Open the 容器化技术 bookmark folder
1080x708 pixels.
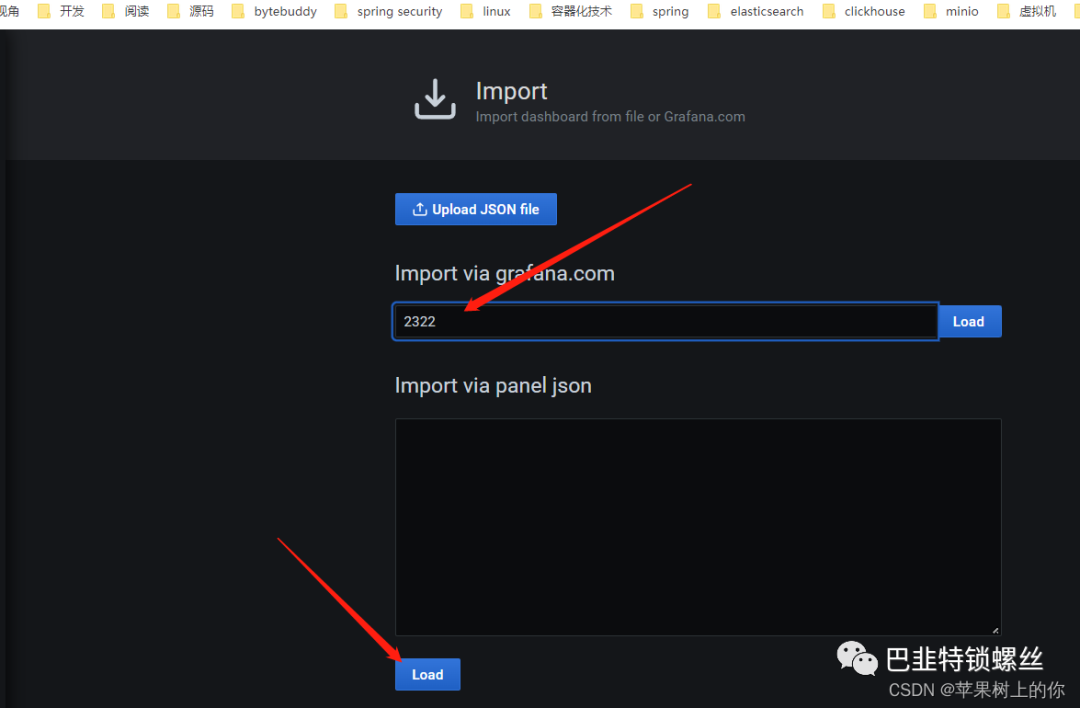click(570, 12)
